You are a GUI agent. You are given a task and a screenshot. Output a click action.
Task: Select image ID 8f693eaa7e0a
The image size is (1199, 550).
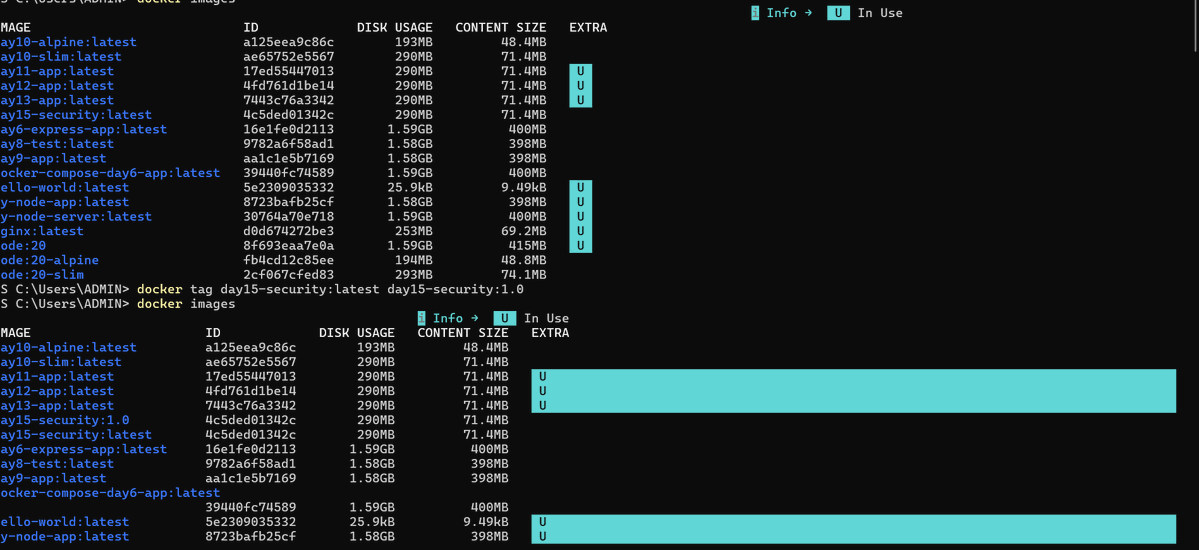pyautogui.click(x=288, y=246)
